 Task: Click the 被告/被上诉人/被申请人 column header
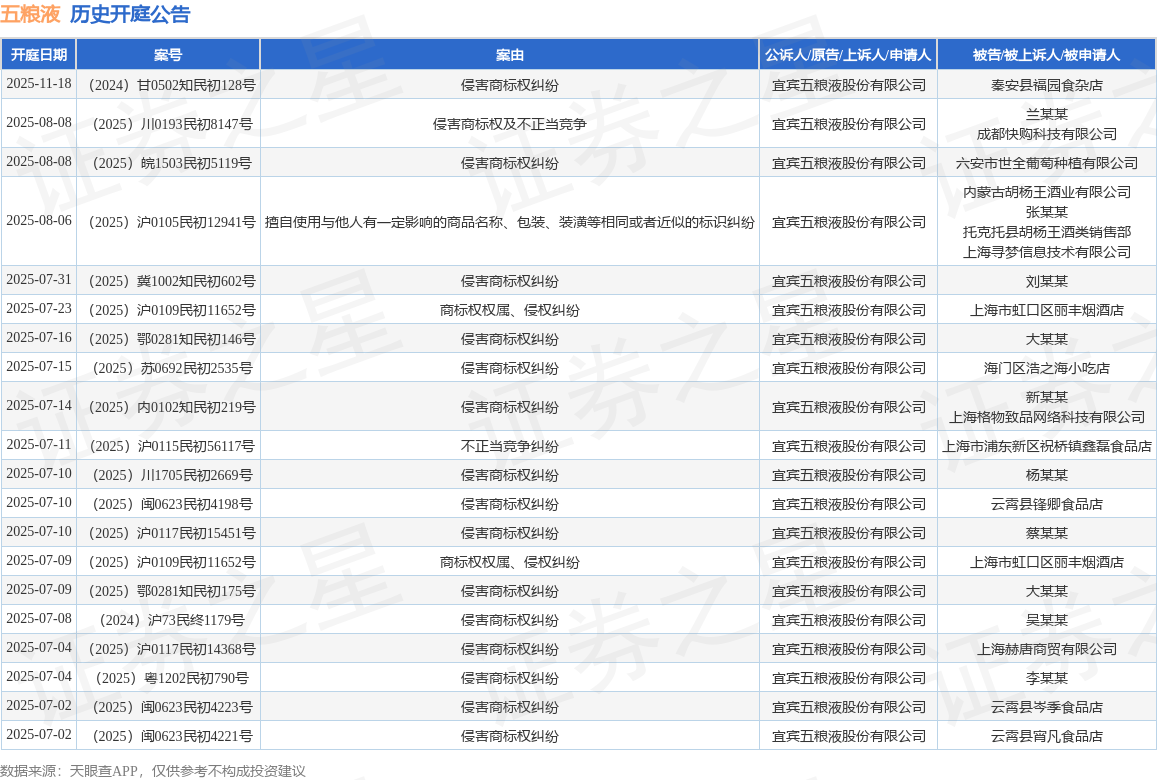tap(1046, 55)
